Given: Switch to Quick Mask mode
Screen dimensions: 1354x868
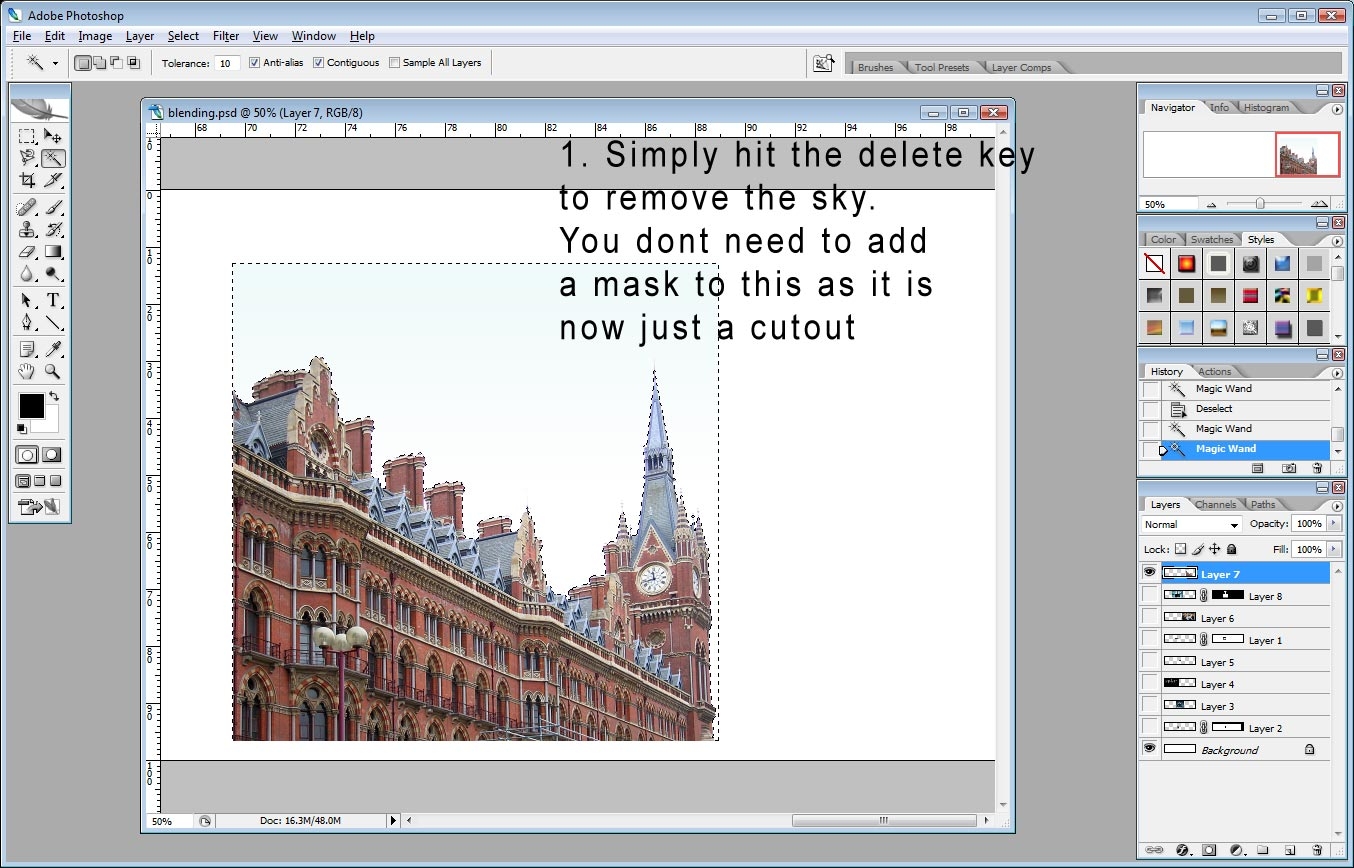Looking at the screenshot, I should click(x=51, y=455).
